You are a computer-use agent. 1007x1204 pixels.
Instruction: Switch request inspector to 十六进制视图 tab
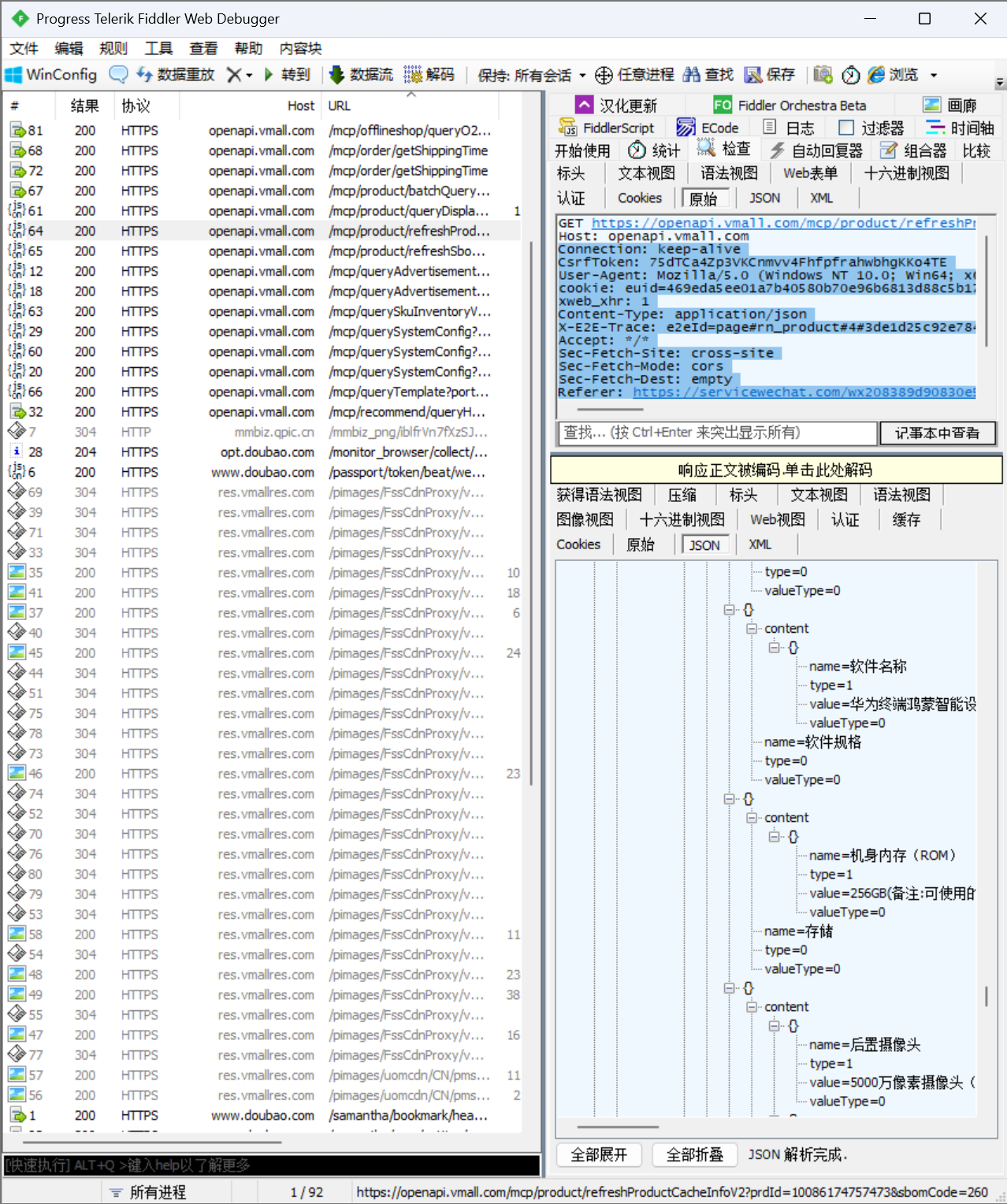point(907,173)
